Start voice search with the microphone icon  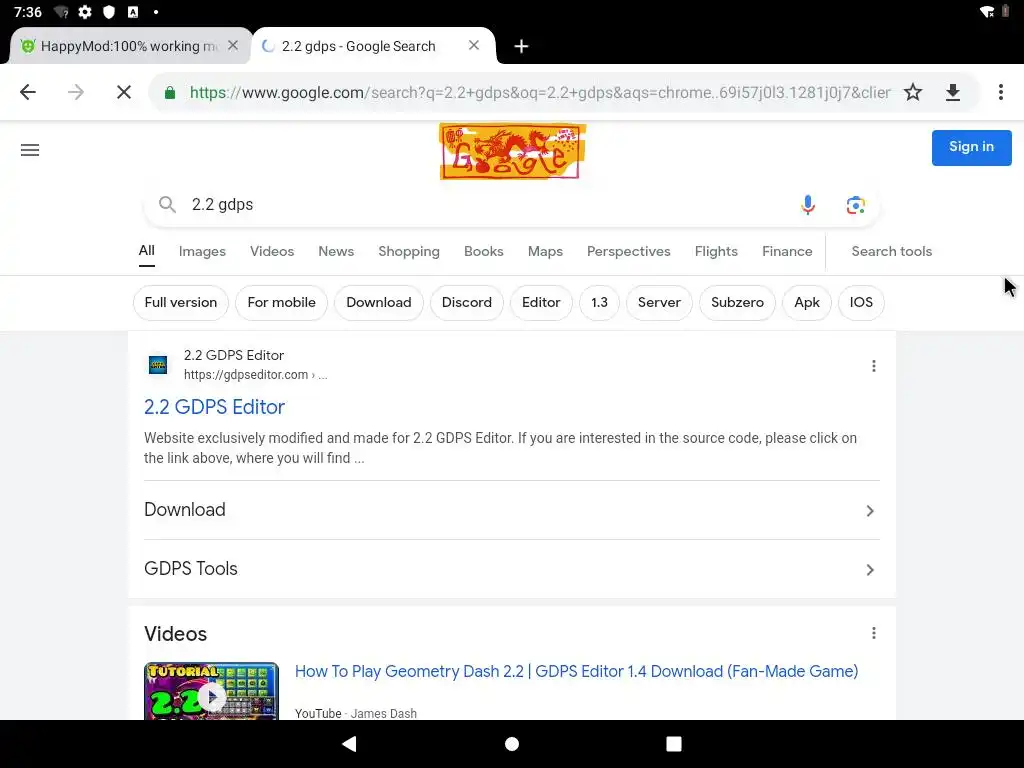click(x=808, y=205)
